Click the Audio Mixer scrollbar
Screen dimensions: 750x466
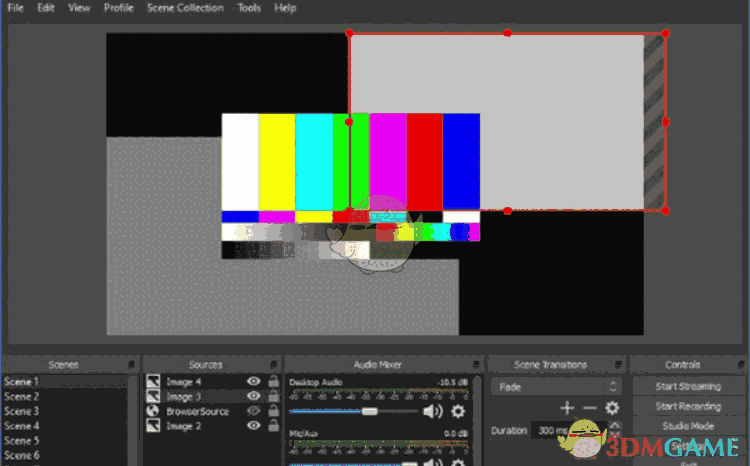(x=477, y=420)
